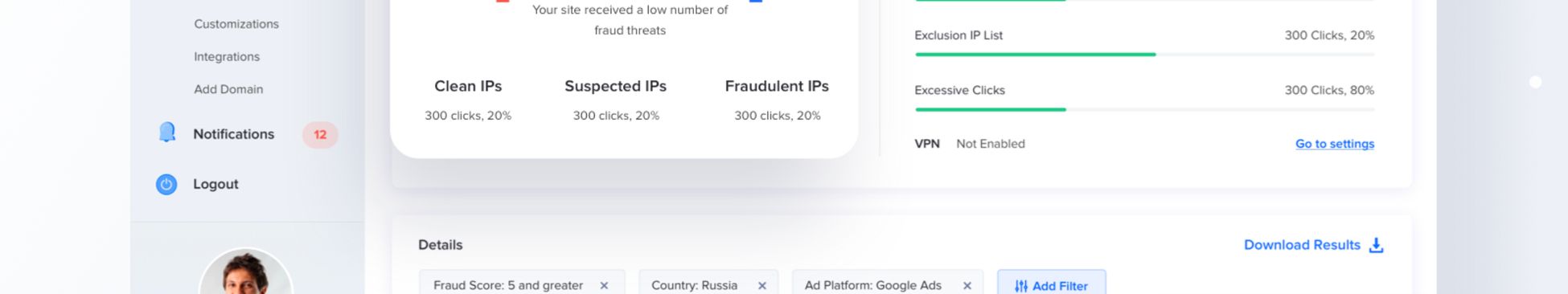Click the Exclusion IP List progress bar
This screenshot has height=294, width=1568.
pyautogui.click(x=1145, y=54)
